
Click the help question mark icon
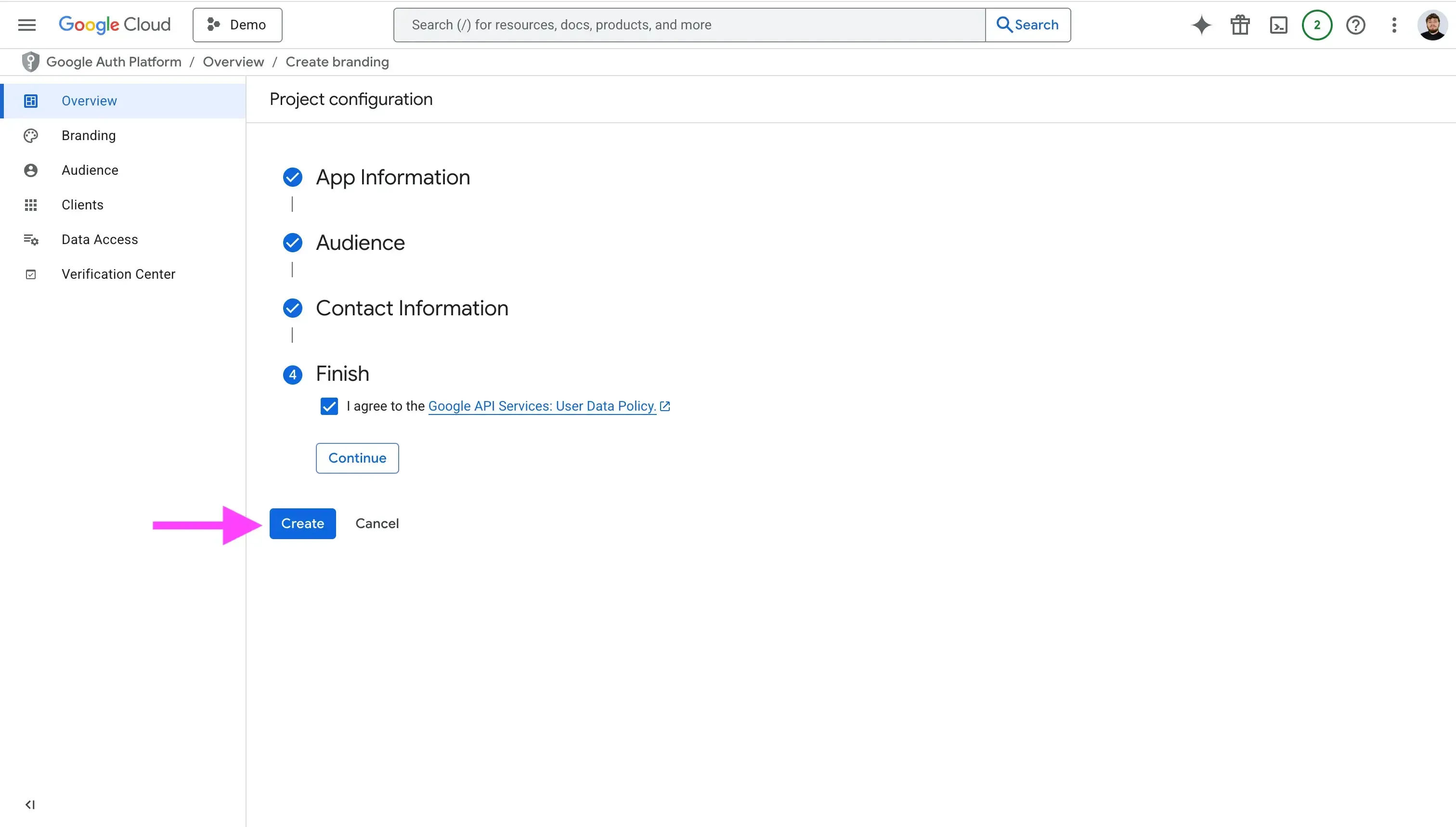[1355, 25]
